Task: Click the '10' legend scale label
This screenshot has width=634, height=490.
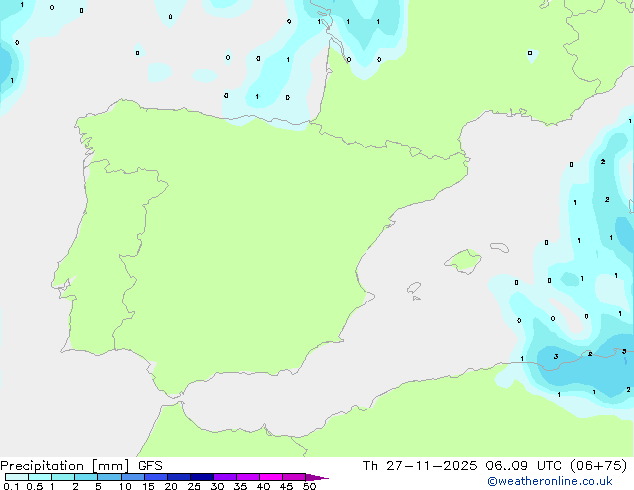Action: coord(125,486)
